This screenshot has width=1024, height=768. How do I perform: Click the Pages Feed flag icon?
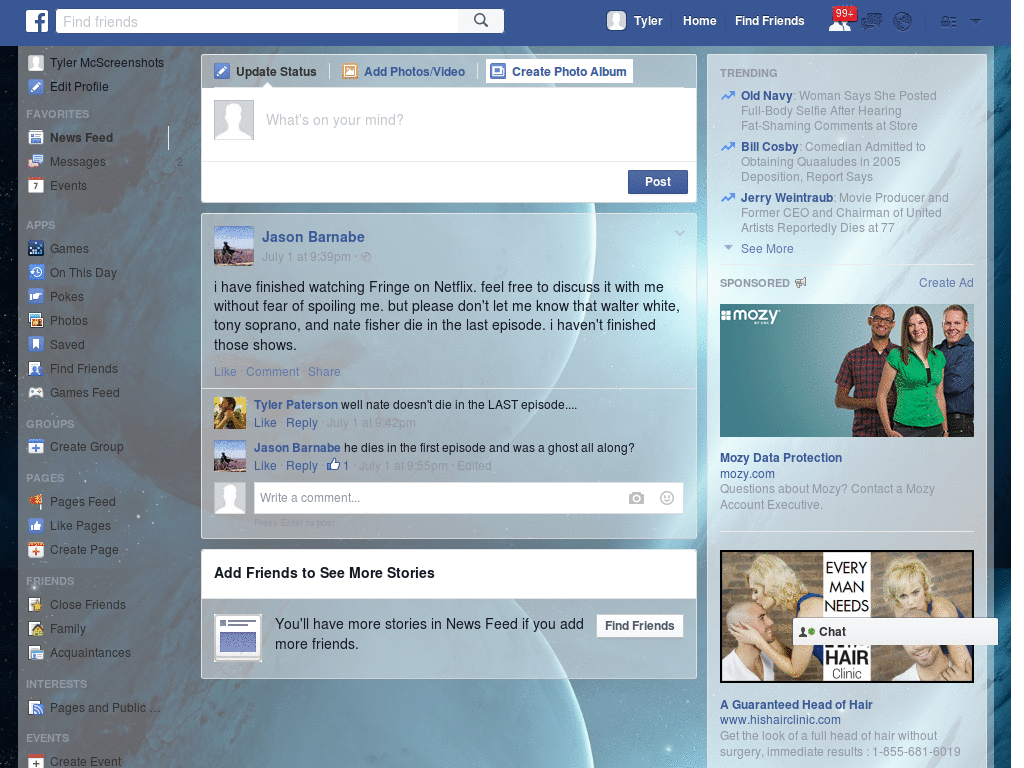(x=36, y=502)
